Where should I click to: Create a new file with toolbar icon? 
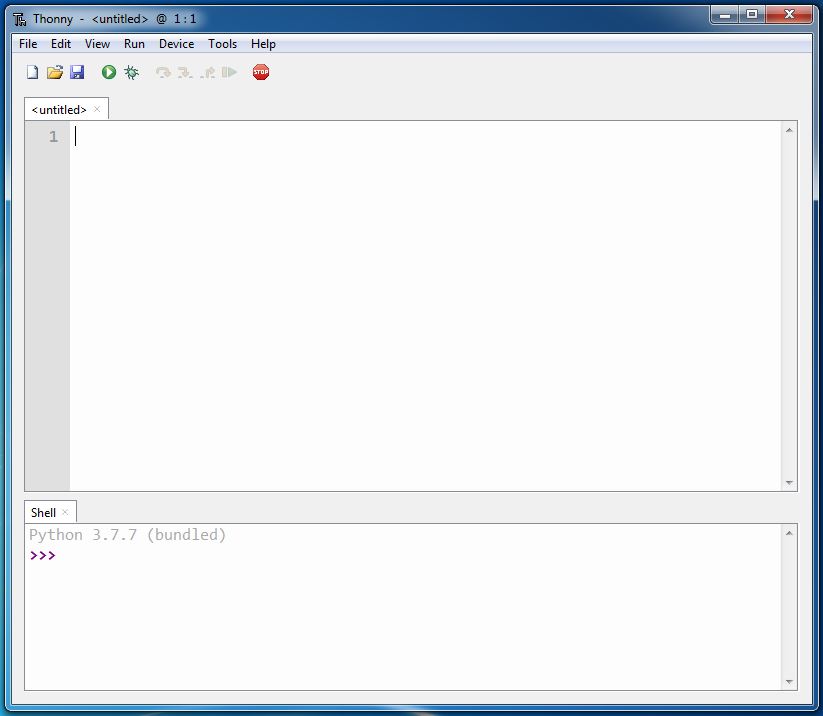[x=33, y=72]
